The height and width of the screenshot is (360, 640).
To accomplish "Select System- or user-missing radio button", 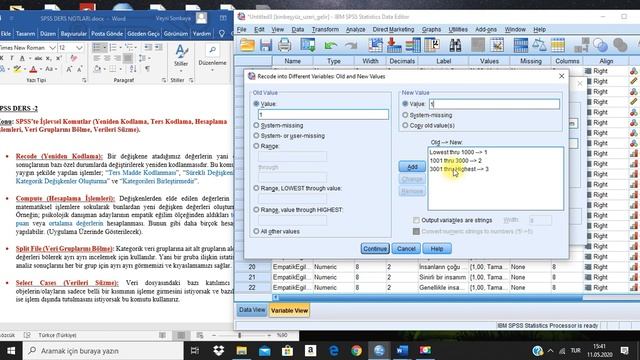I will click(256, 136).
